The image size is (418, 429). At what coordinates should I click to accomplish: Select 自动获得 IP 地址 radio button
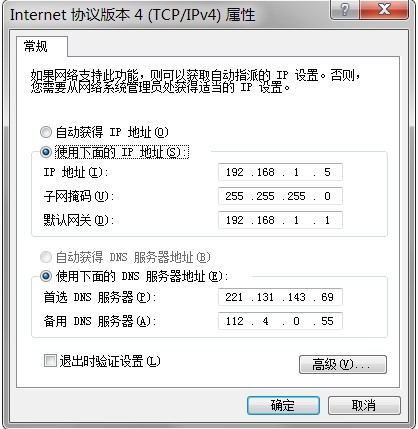(x=46, y=132)
